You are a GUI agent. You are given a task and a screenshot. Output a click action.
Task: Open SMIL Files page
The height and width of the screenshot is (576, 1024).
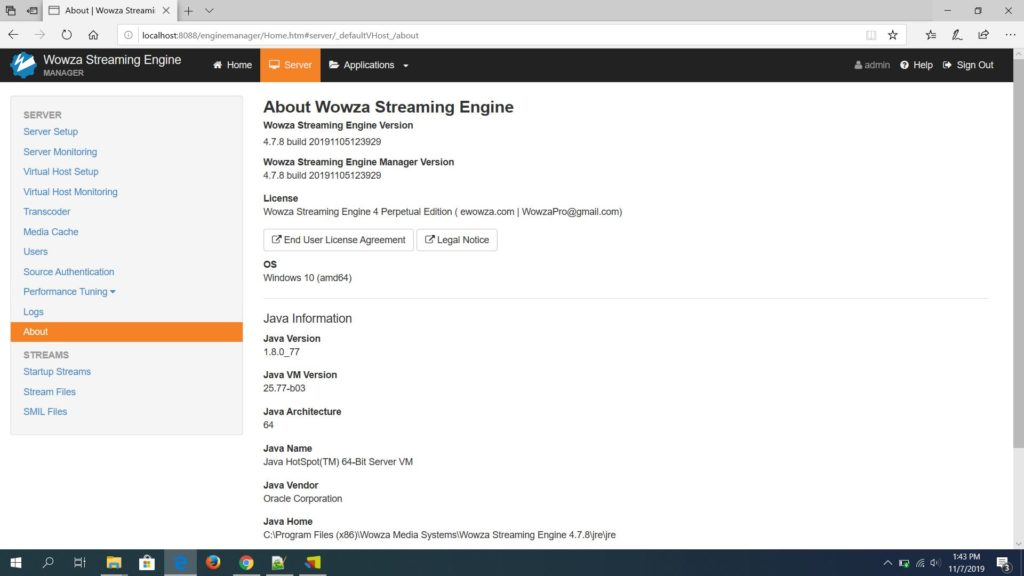click(45, 411)
